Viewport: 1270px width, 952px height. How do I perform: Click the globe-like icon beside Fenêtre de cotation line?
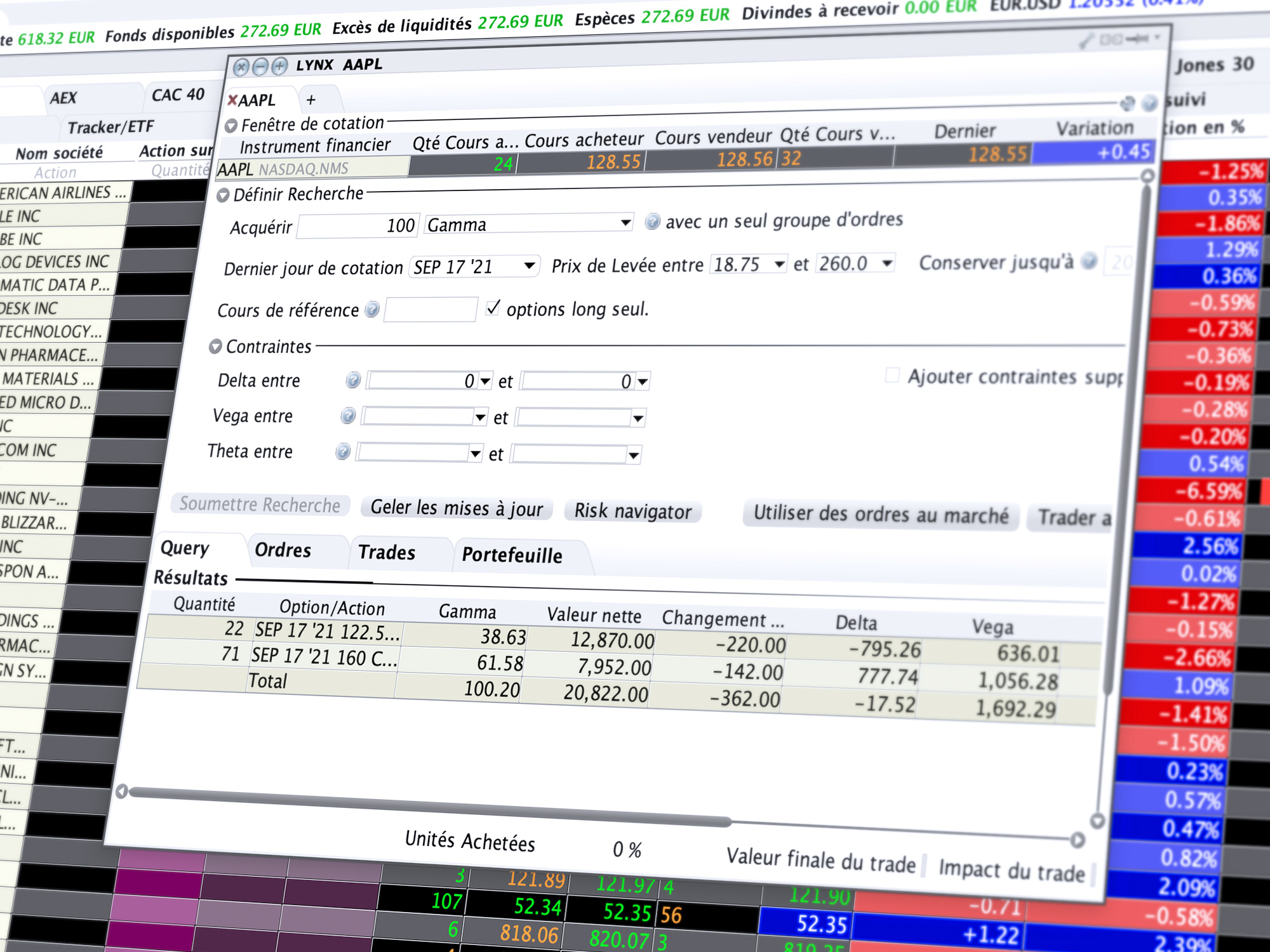pos(1128,103)
